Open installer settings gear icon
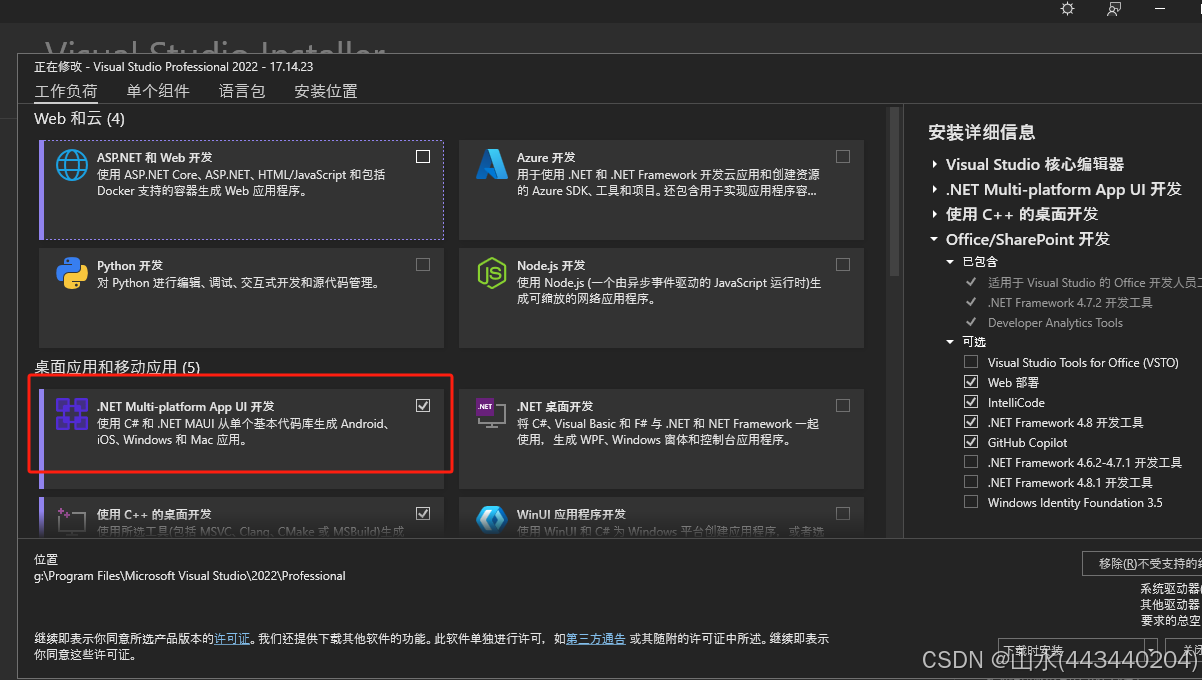Screen dimensions: 1202x680 tap(1068, 8)
